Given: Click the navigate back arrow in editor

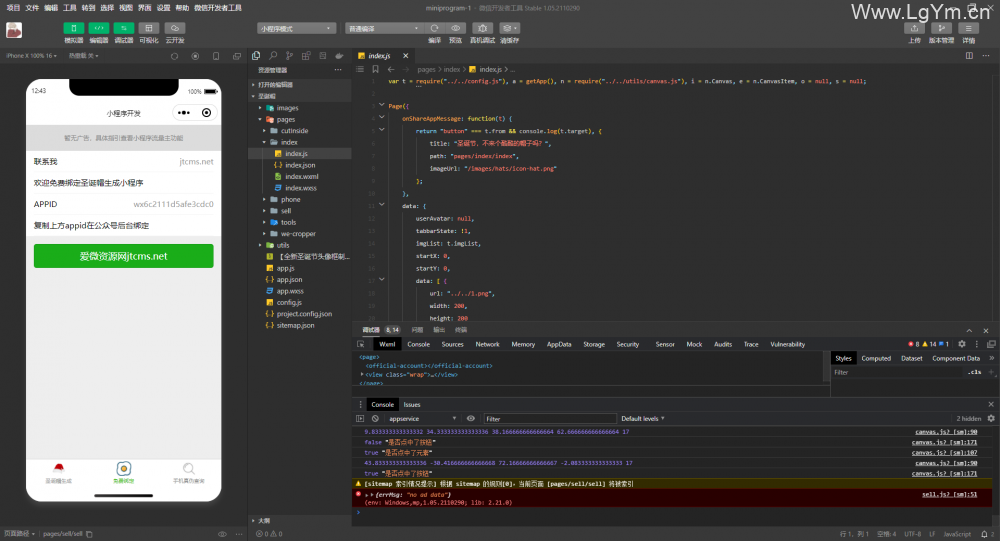Looking at the screenshot, I should tap(391, 69).
